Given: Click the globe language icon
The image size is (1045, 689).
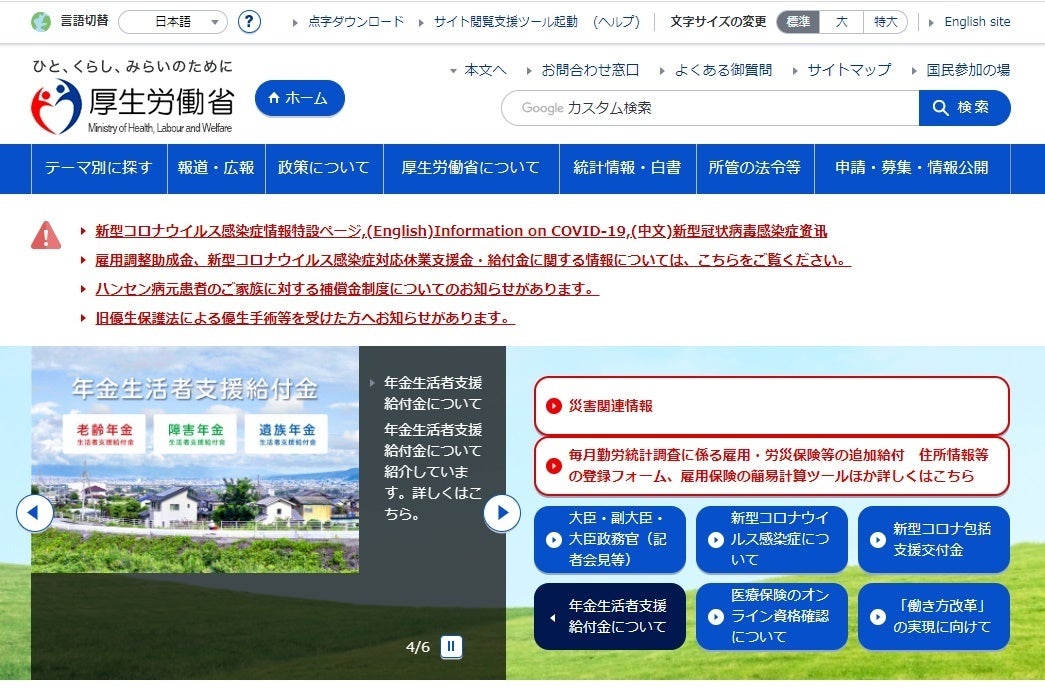Looking at the screenshot, I should pyautogui.click(x=41, y=22).
